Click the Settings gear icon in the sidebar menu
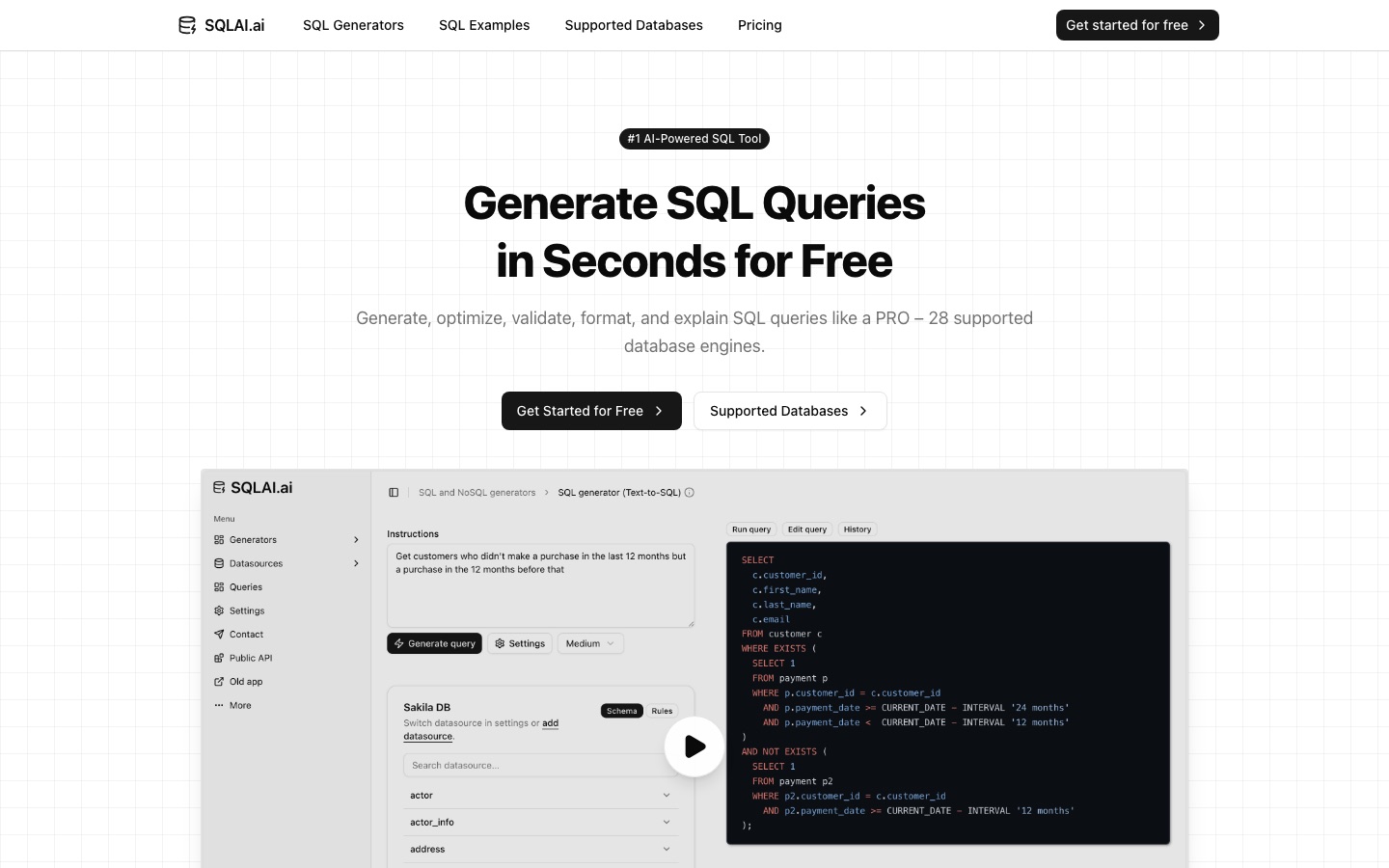The height and width of the screenshot is (868, 1389). [x=219, y=610]
